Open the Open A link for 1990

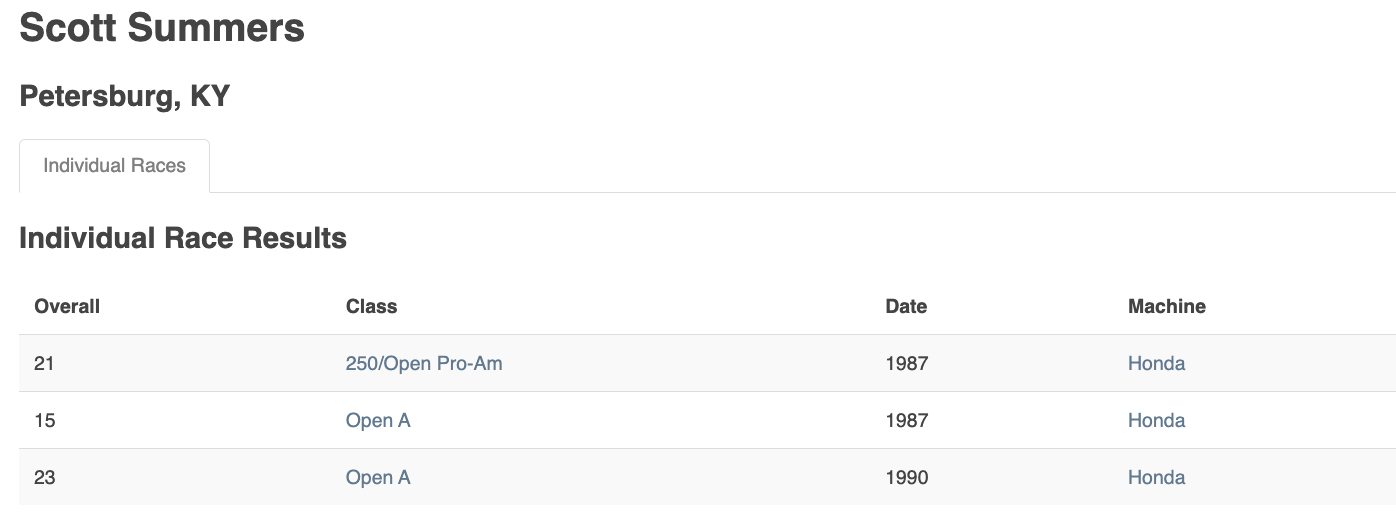pos(378,478)
